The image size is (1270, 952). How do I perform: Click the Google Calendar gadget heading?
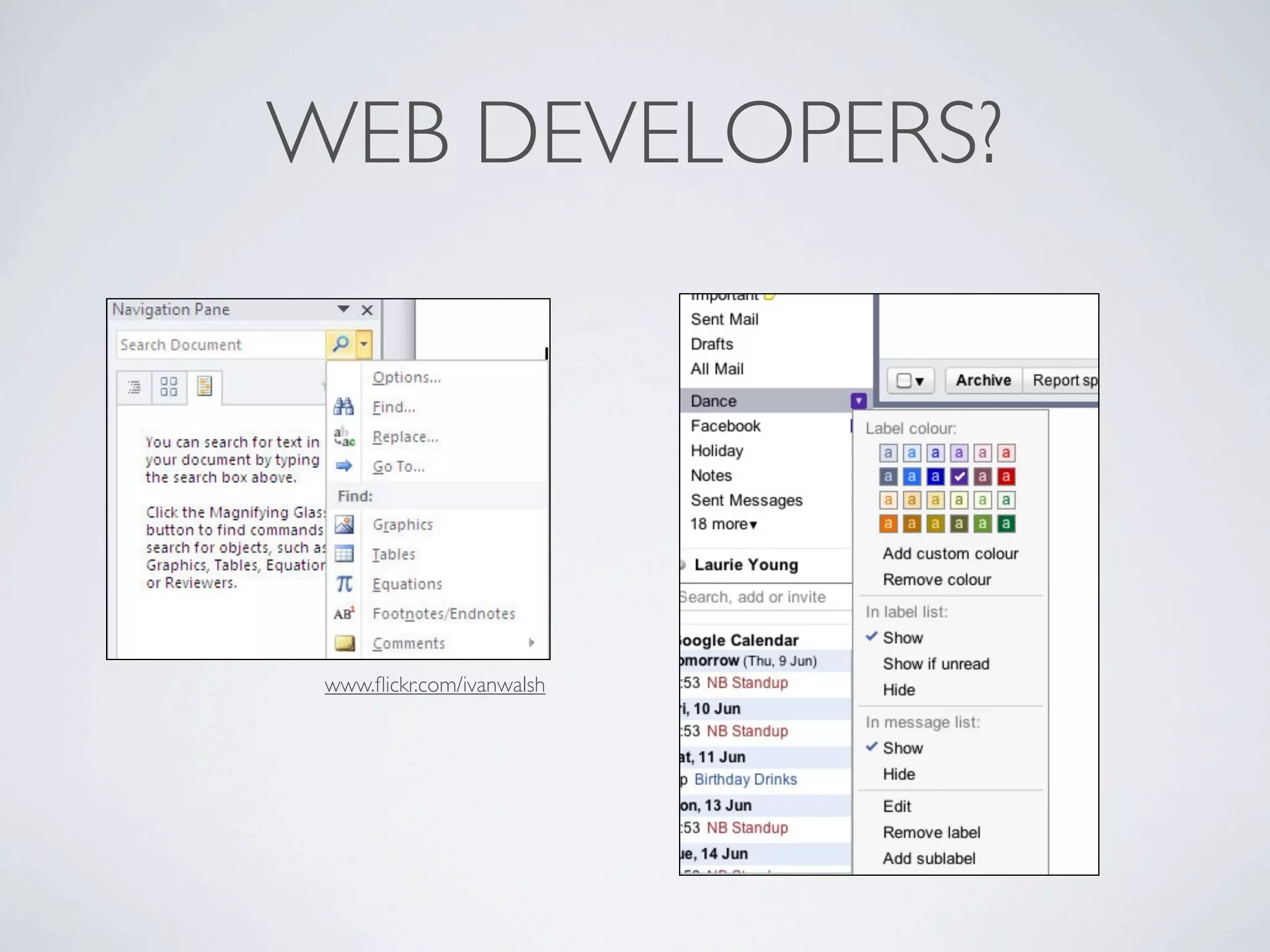click(x=739, y=640)
